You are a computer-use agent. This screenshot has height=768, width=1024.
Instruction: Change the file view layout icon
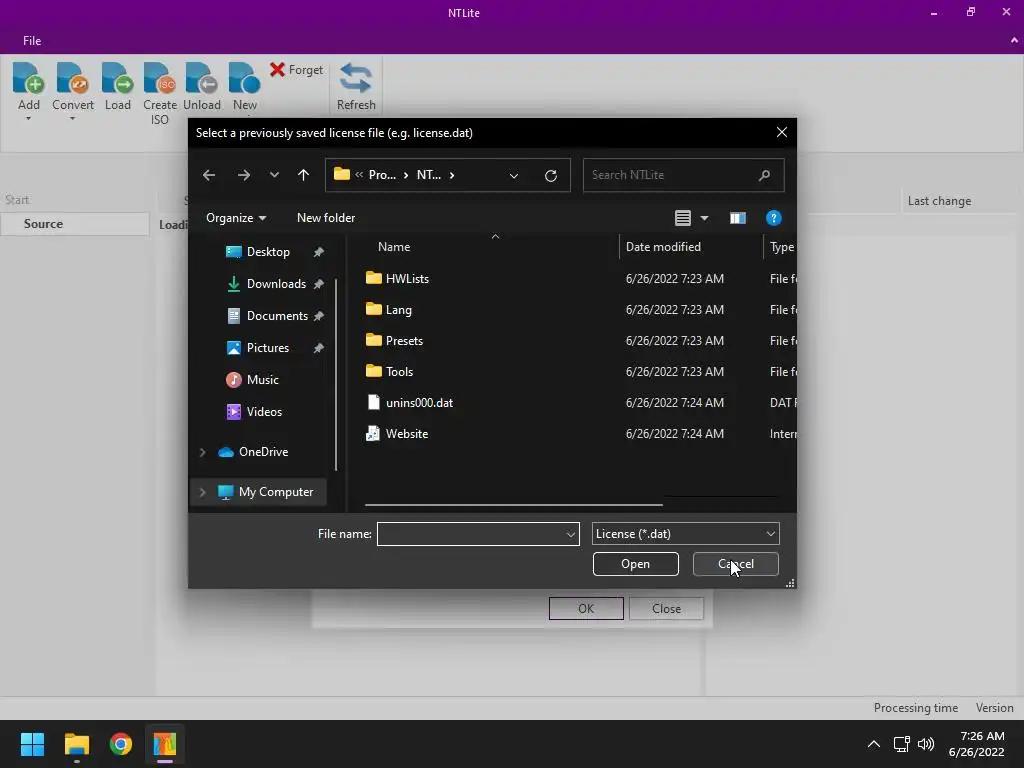point(682,218)
